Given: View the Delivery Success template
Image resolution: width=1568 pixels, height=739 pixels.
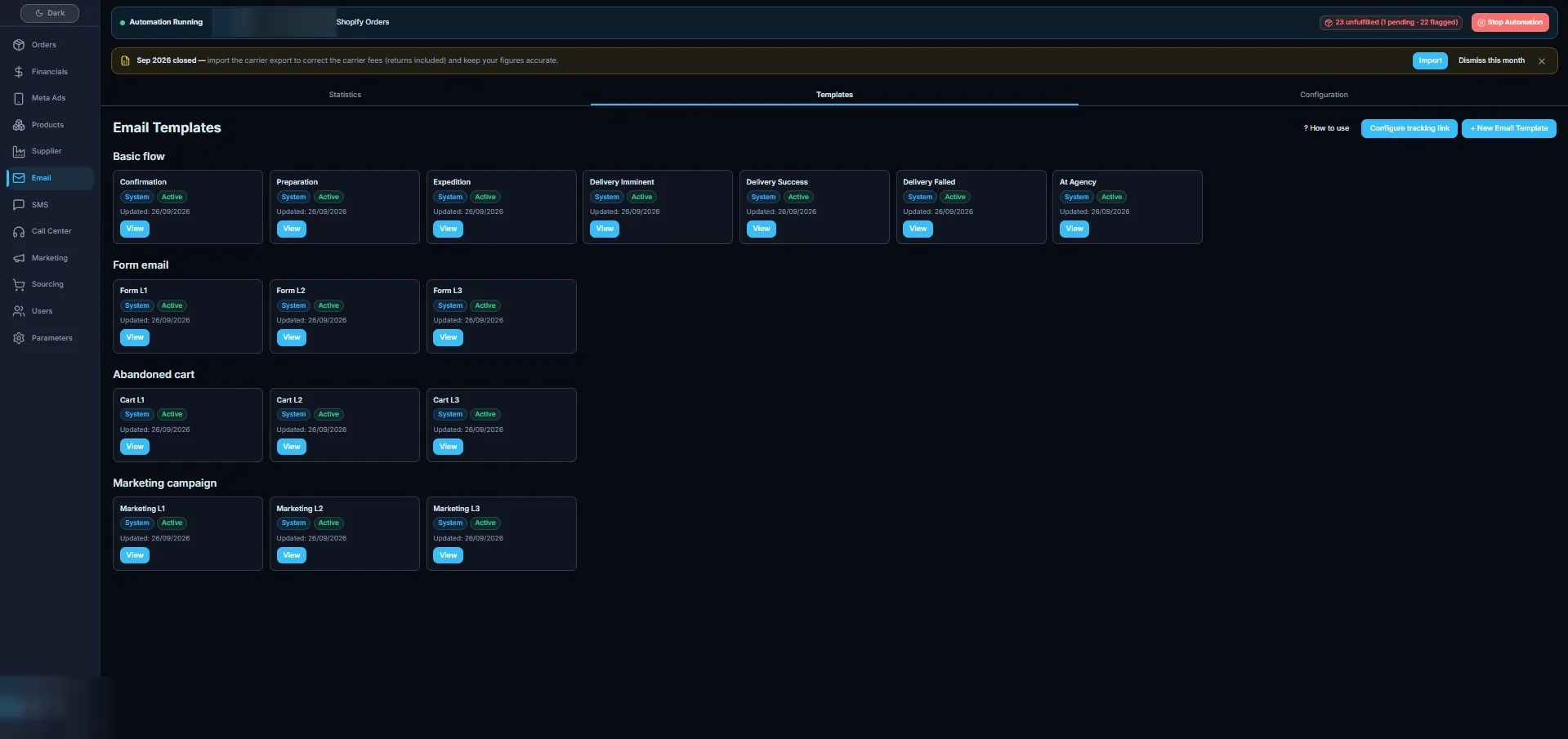Looking at the screenshot, I should click(761, 229).
